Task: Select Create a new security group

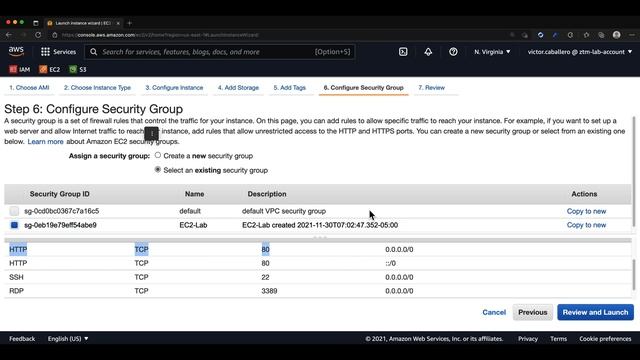Action: click(158, 155)
